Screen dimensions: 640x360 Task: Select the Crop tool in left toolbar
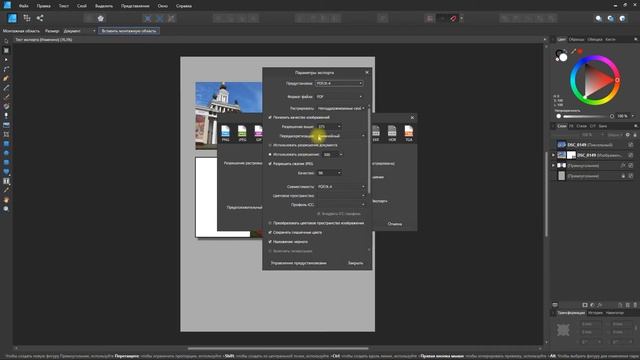6,134
